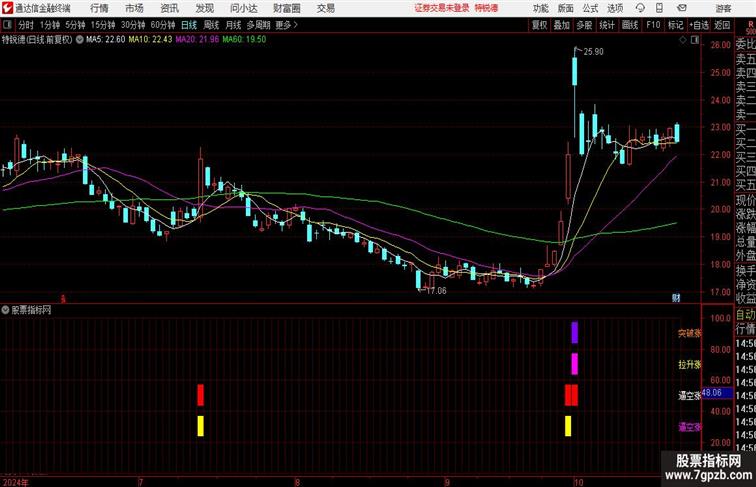
Task: Select the 多周期 multi-period tab
Action: pos(258,25)
